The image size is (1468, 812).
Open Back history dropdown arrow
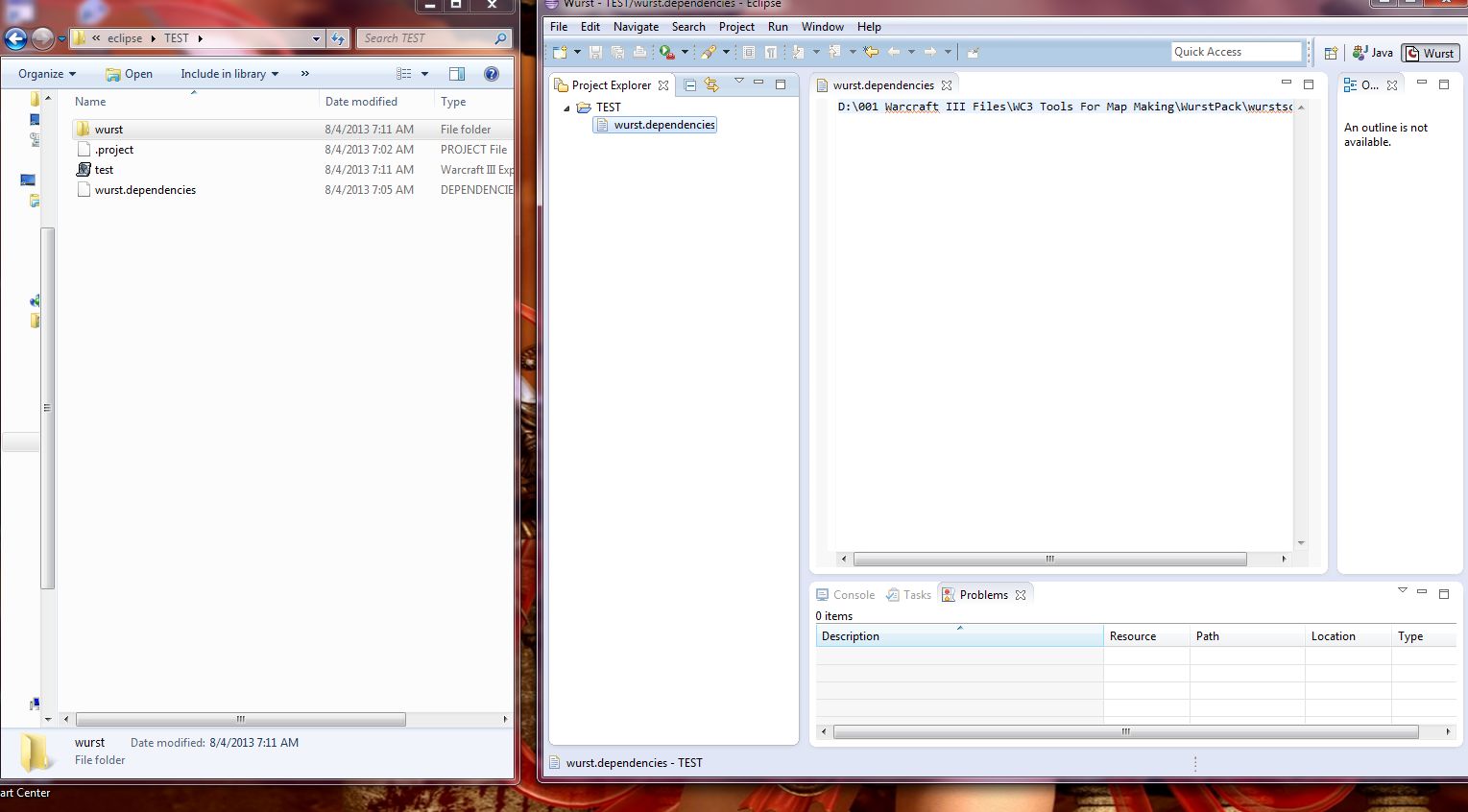(911, 52)
